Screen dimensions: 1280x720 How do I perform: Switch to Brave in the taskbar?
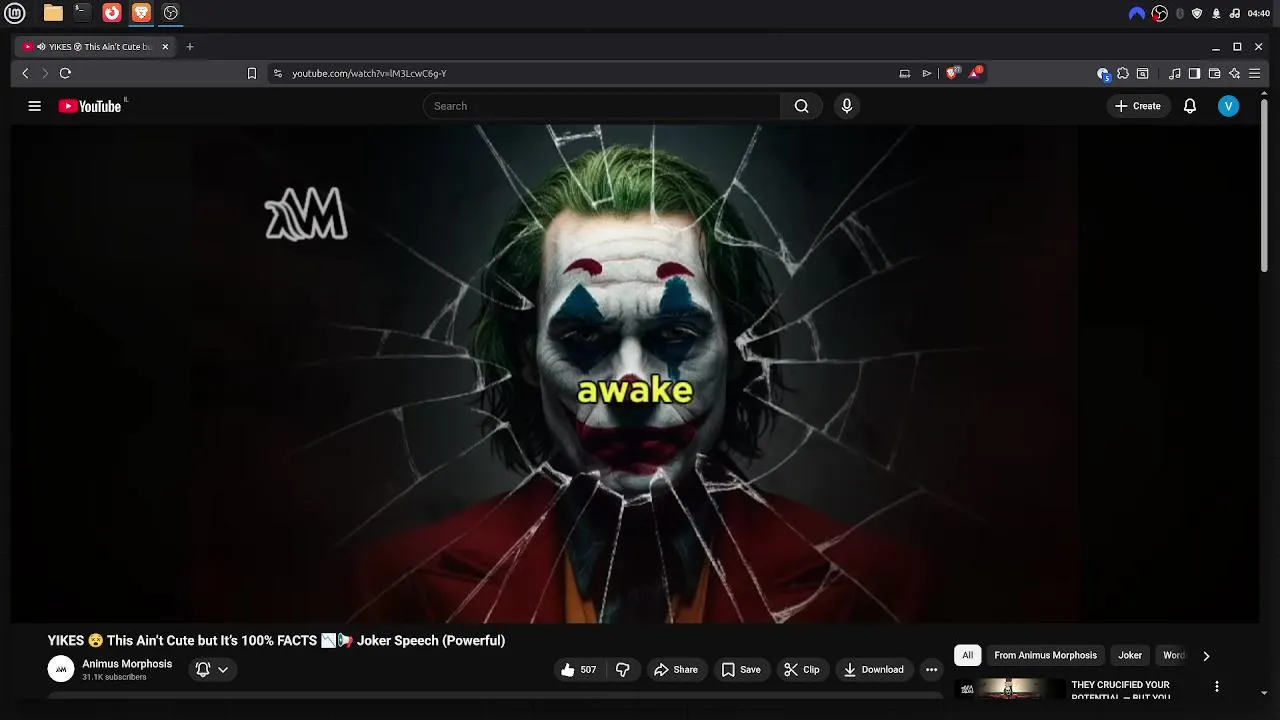141,13
